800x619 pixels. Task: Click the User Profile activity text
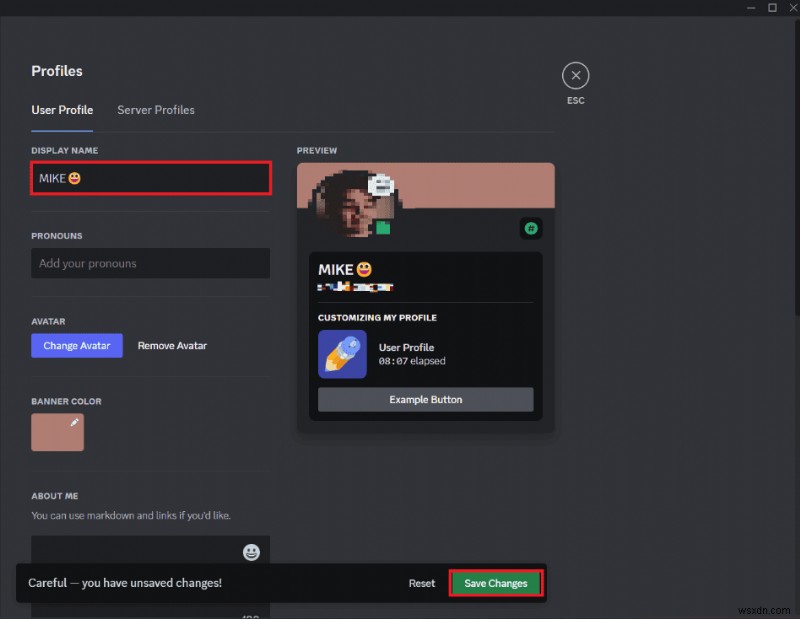pyautogui.click(x=407, y=348)
